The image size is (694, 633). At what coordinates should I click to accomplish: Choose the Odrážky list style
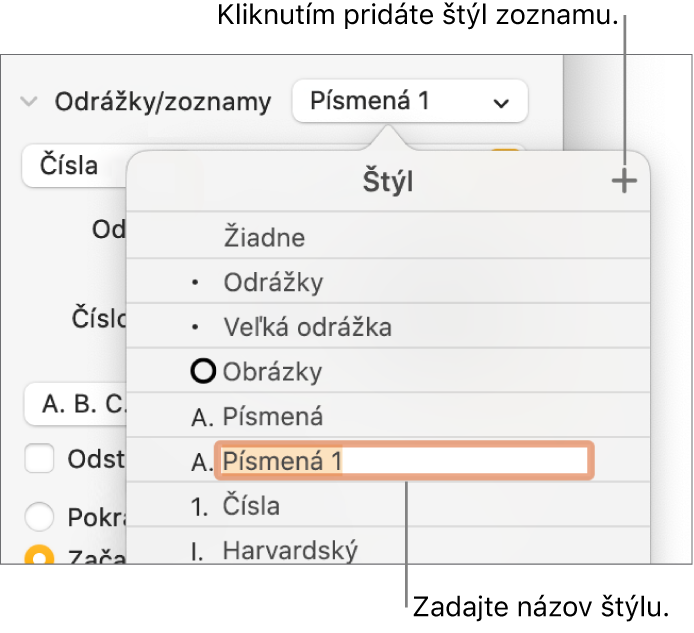pos(388,282)
